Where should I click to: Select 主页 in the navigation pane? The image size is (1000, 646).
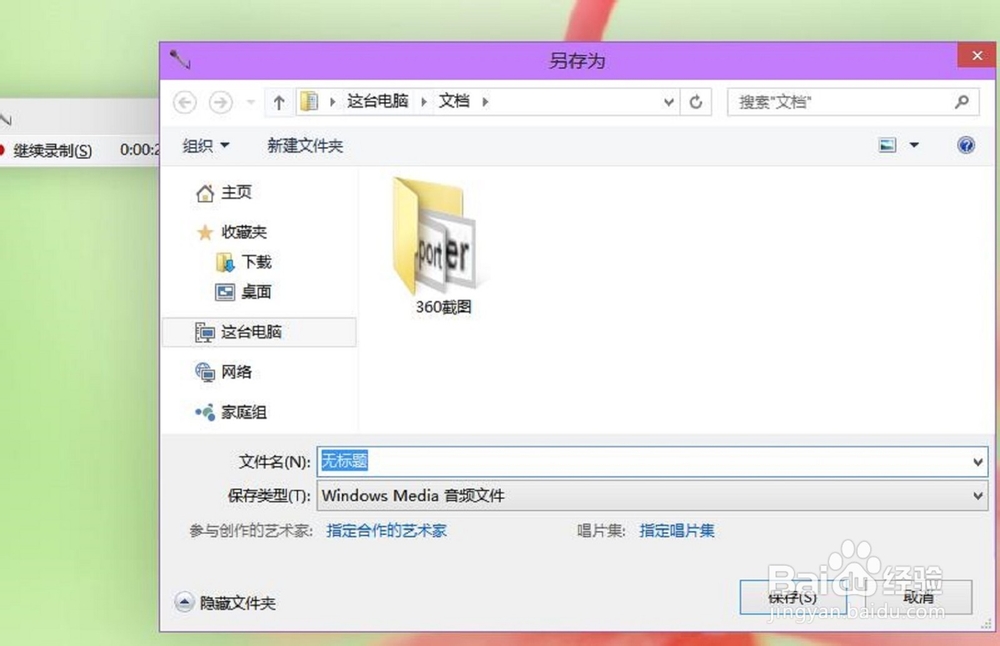click(224, 192)
